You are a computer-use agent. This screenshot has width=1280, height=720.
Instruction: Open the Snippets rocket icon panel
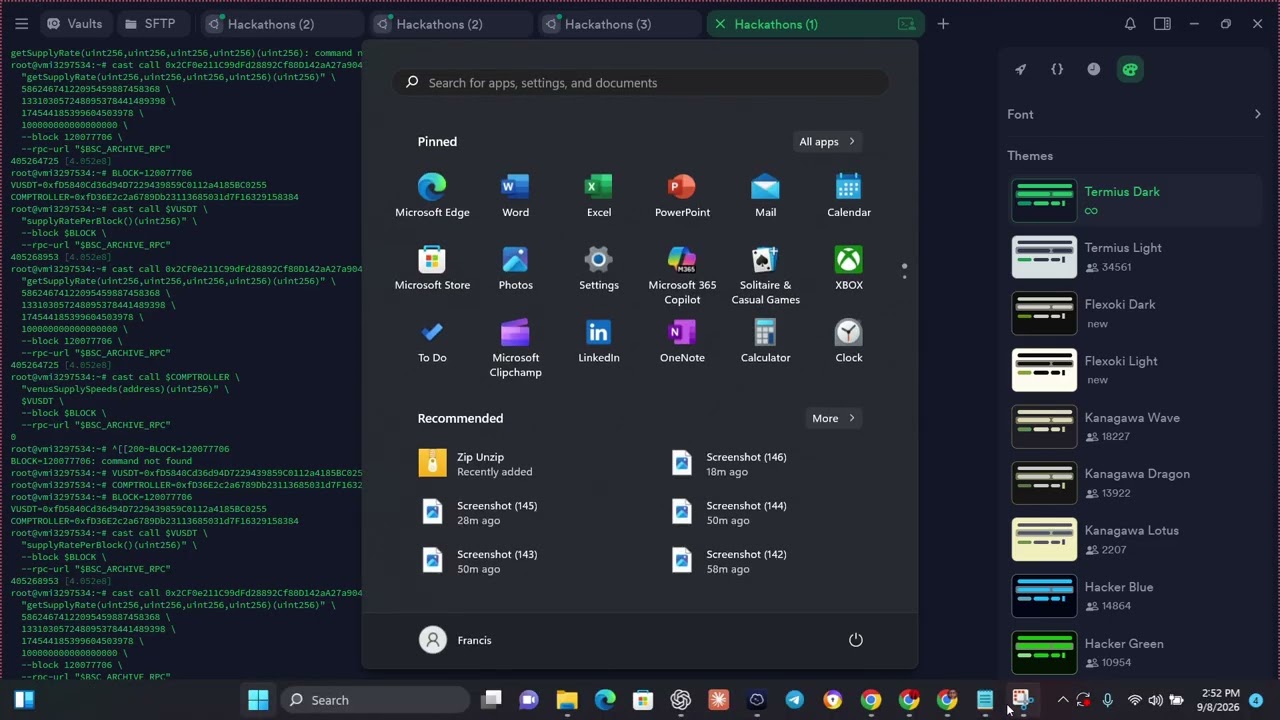coord(1020,69)
